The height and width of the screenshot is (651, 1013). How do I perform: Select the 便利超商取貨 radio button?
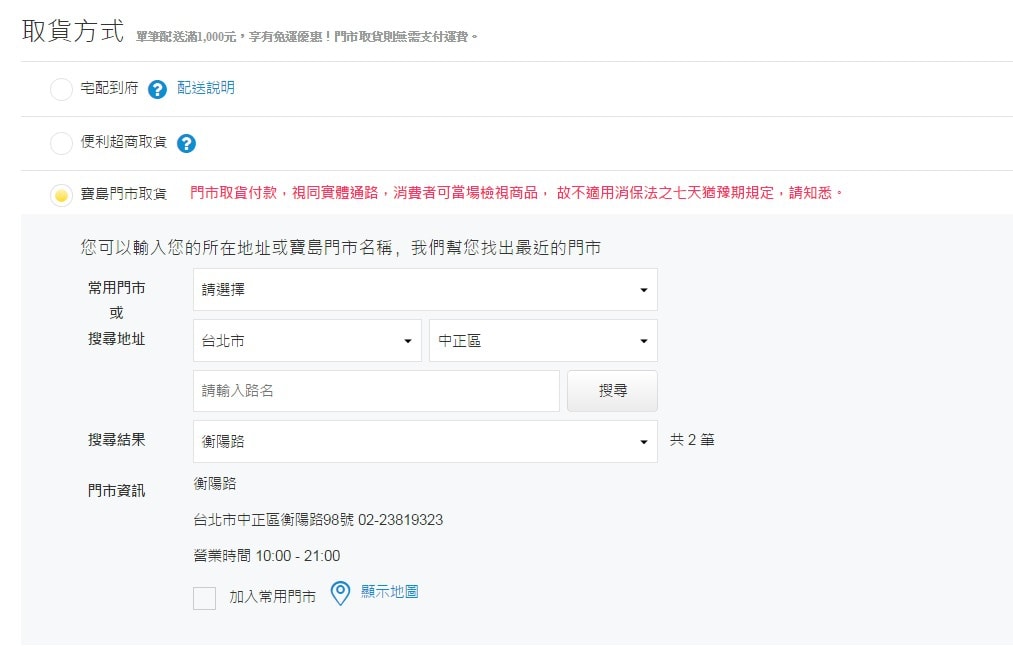click(x=61, y=144)
